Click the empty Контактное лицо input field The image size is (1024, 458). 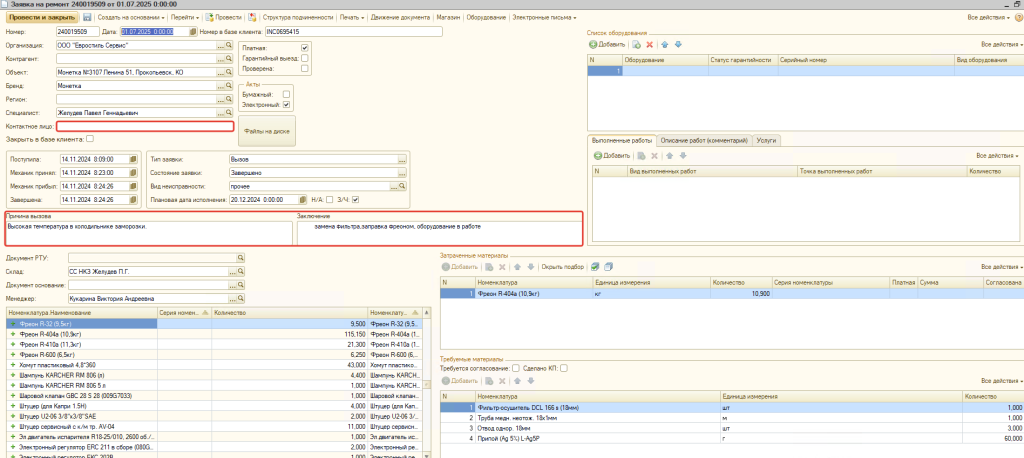145,126
